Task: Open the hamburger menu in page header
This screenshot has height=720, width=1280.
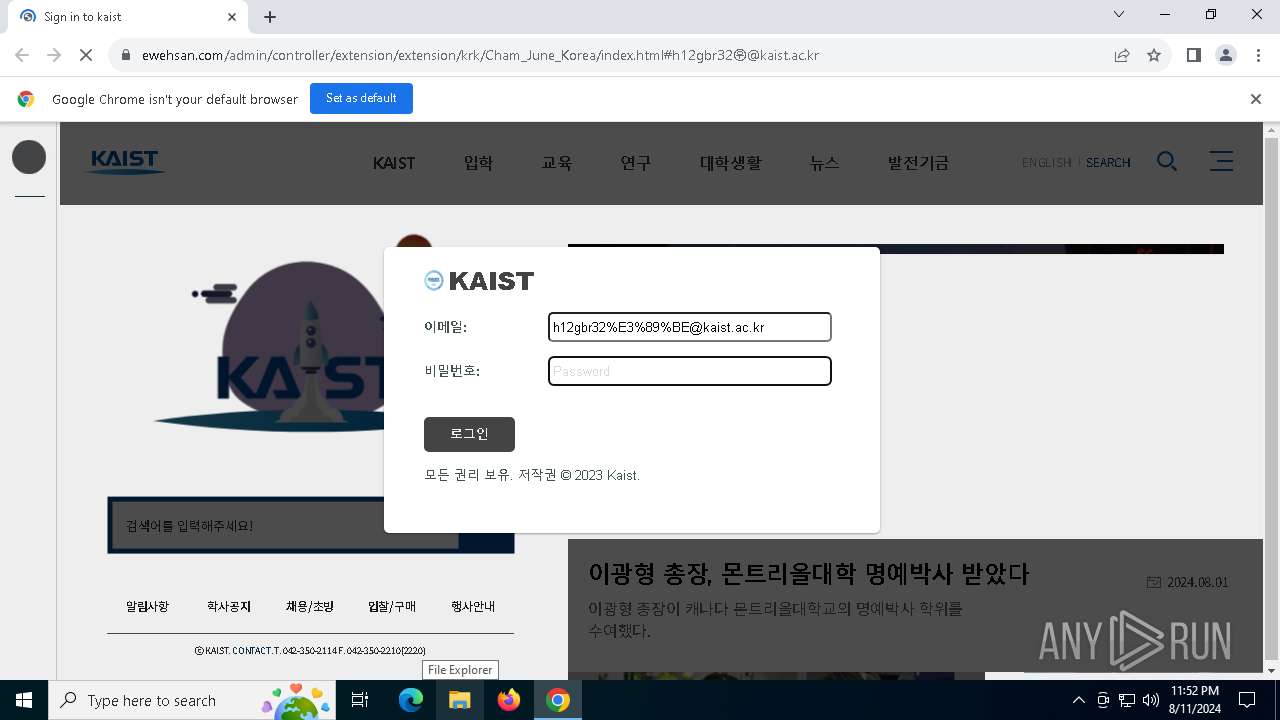Action: 1221,161
